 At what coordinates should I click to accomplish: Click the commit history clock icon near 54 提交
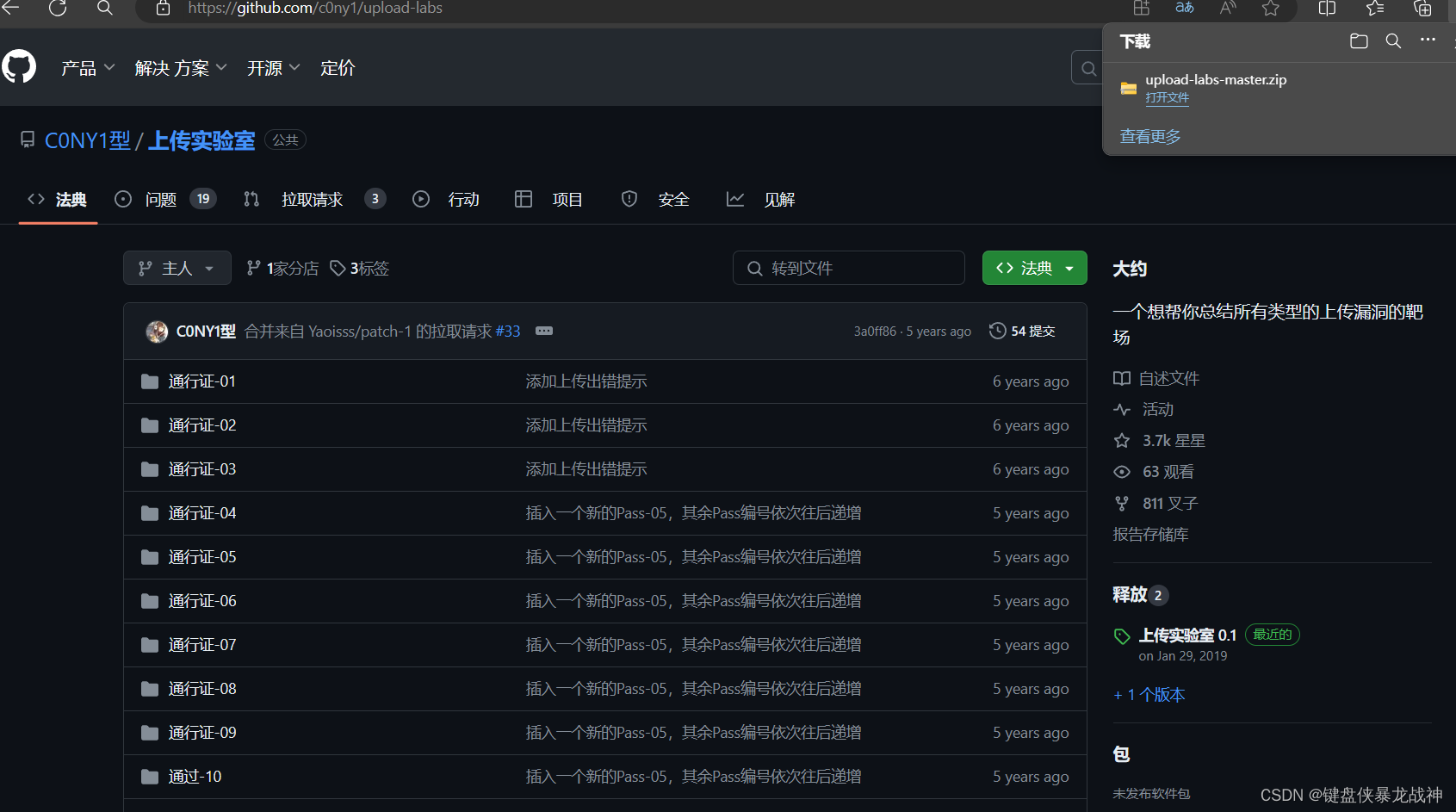tap(997, 330)
